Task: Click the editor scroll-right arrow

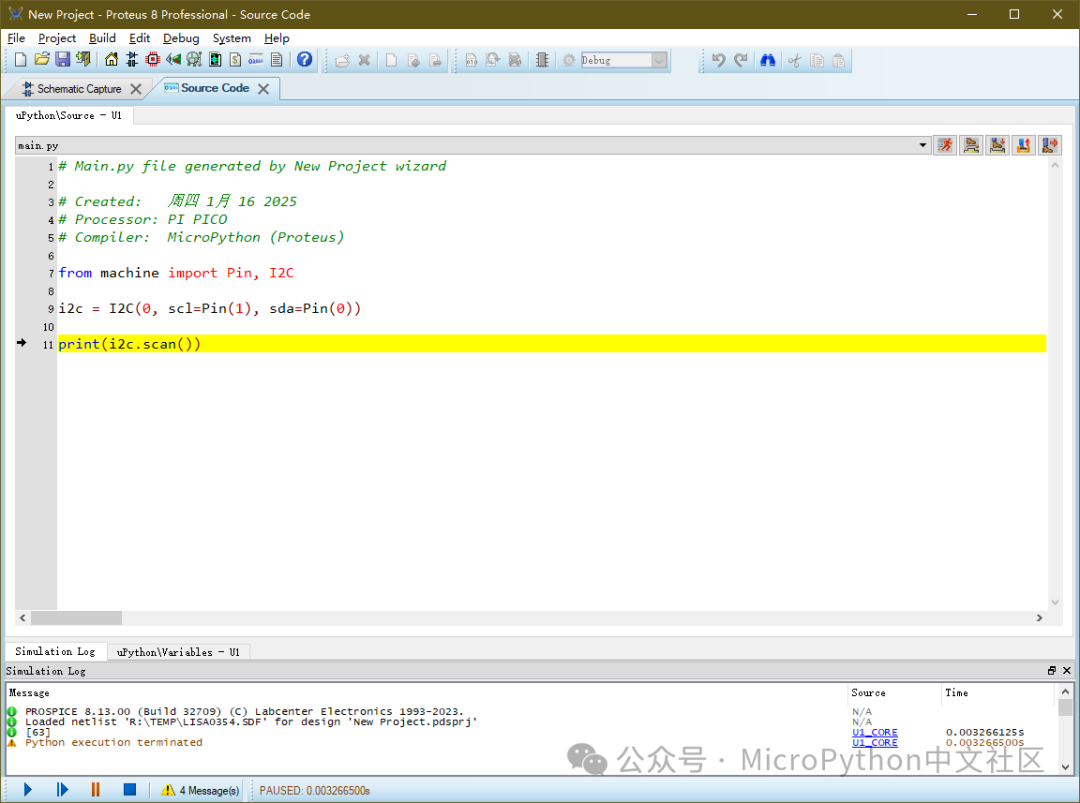Action: (1039, 618)
